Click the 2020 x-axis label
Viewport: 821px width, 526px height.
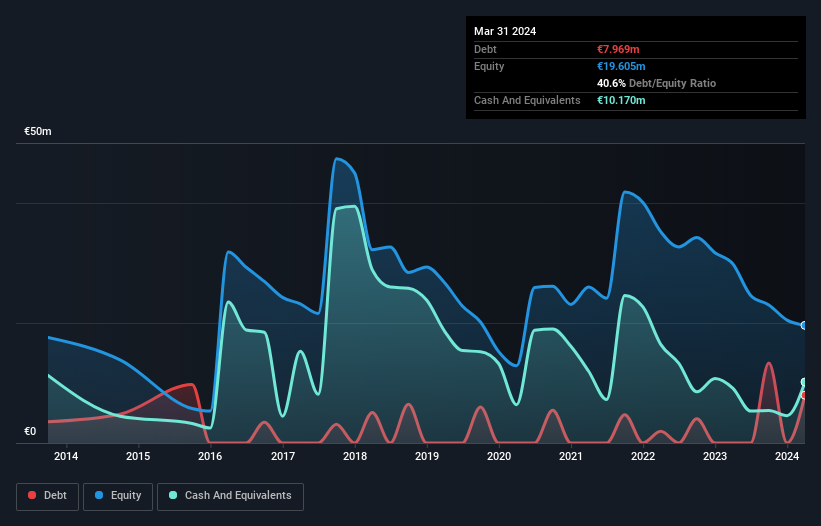pyautogui.click(x=499, y=456)
